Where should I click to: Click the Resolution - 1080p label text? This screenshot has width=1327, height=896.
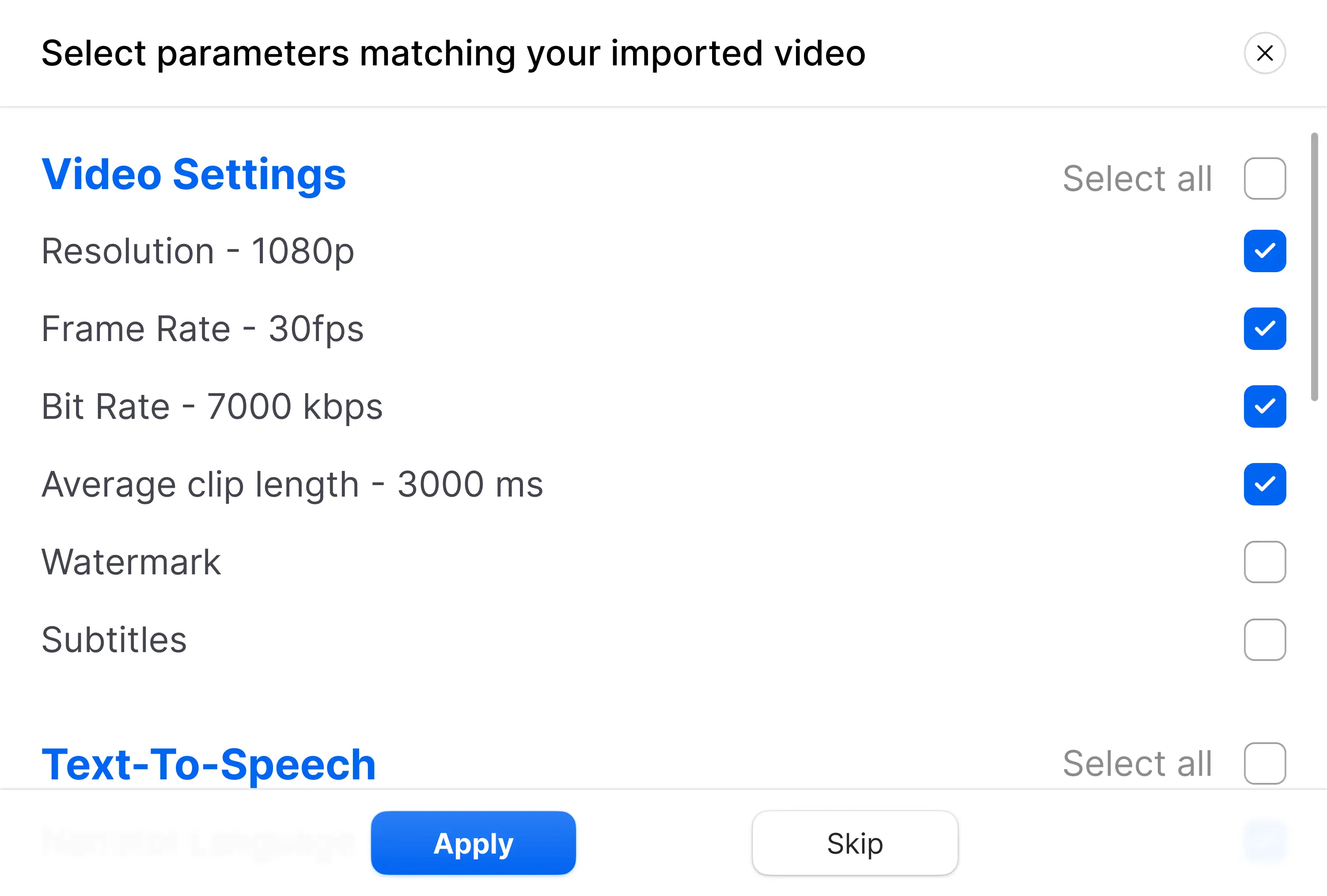point(197,251)
